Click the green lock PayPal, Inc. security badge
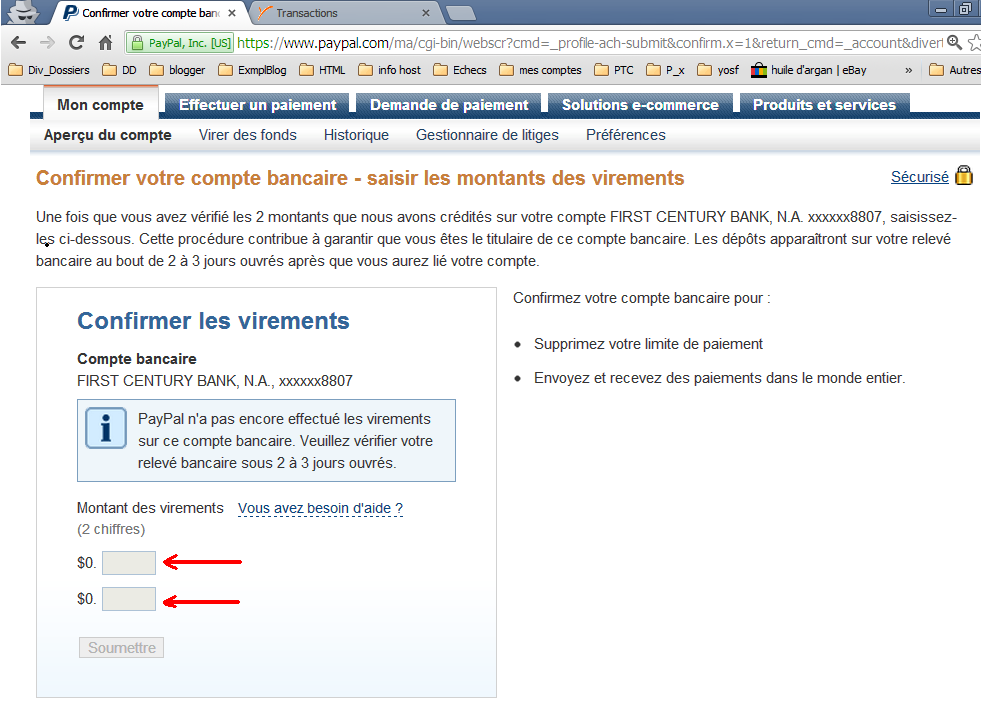Viewport: 981px width, 708px height. (180, 43)
